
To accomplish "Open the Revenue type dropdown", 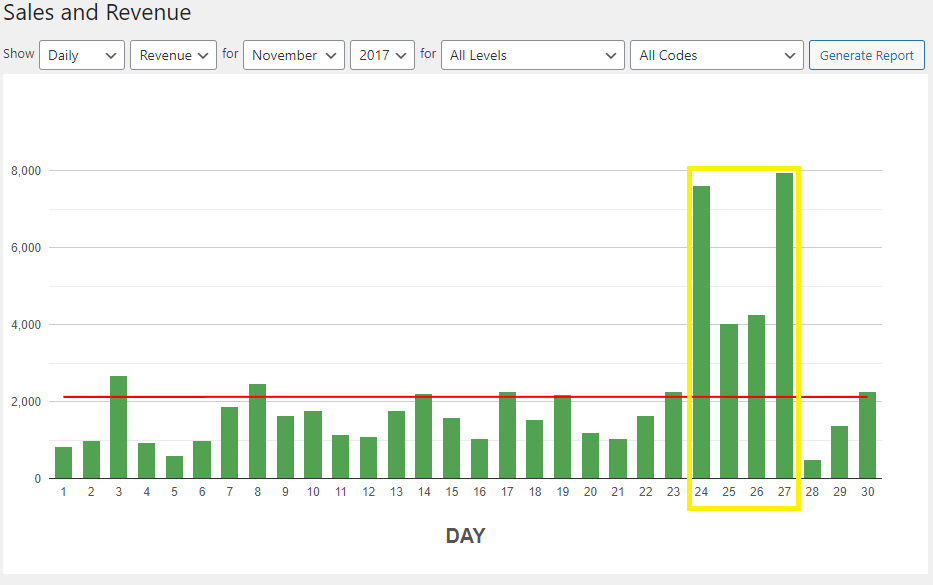I will coord(173,55).
